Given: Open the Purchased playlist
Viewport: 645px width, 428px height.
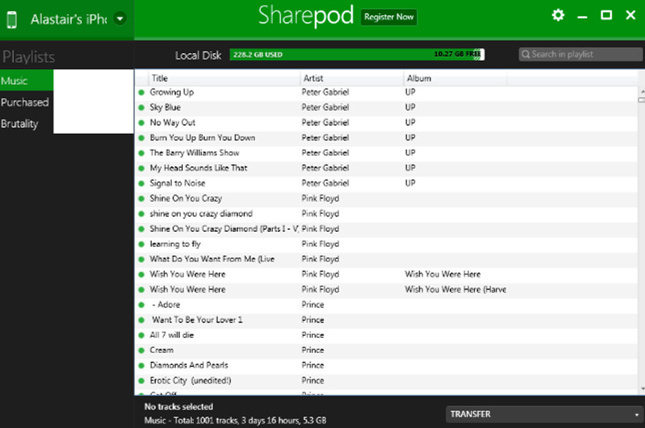Looking at the screenshot, I should point(25,102).
